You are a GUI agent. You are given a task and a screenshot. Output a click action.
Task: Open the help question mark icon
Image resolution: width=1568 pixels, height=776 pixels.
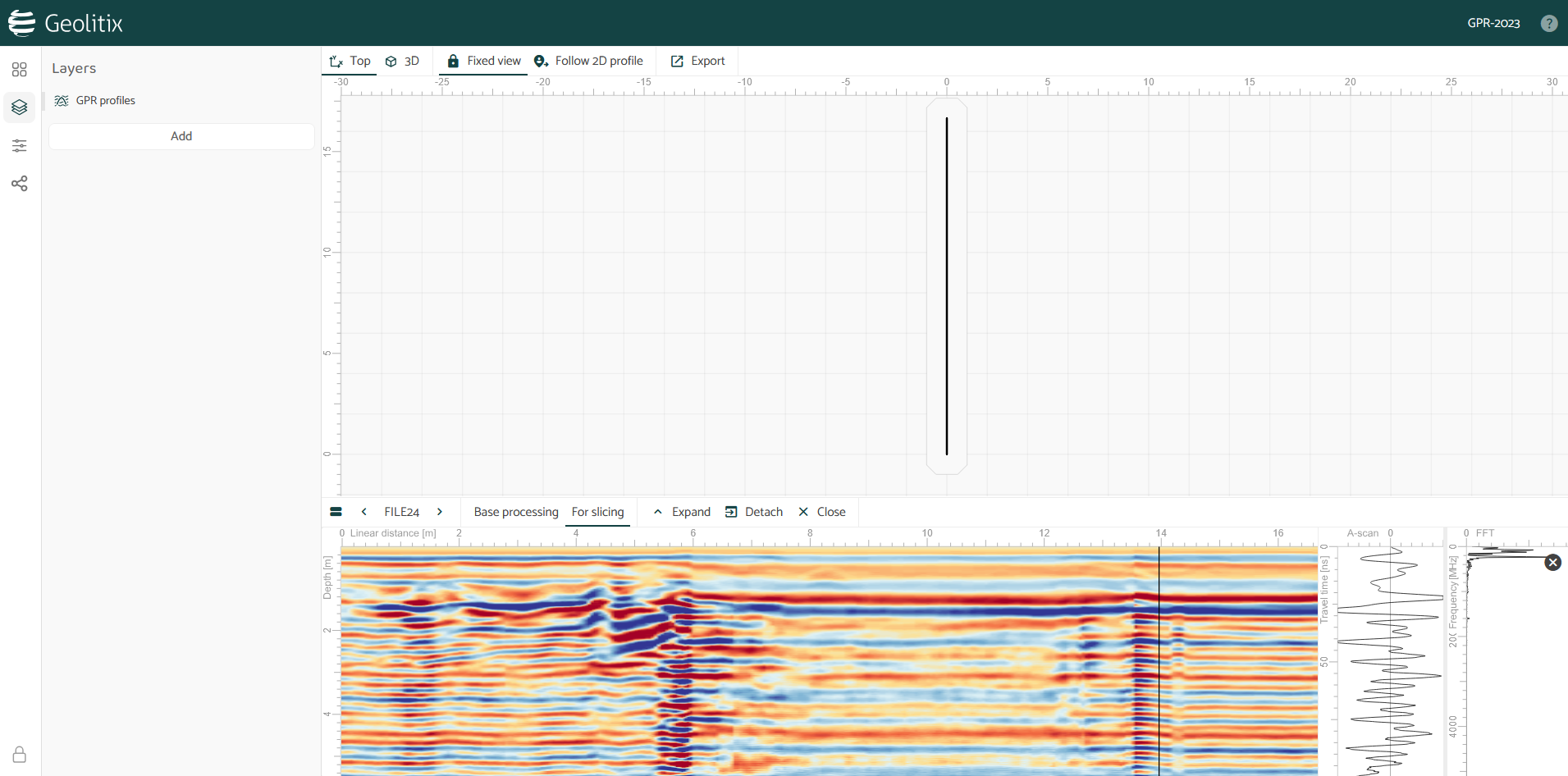[x=1548, y=23]
